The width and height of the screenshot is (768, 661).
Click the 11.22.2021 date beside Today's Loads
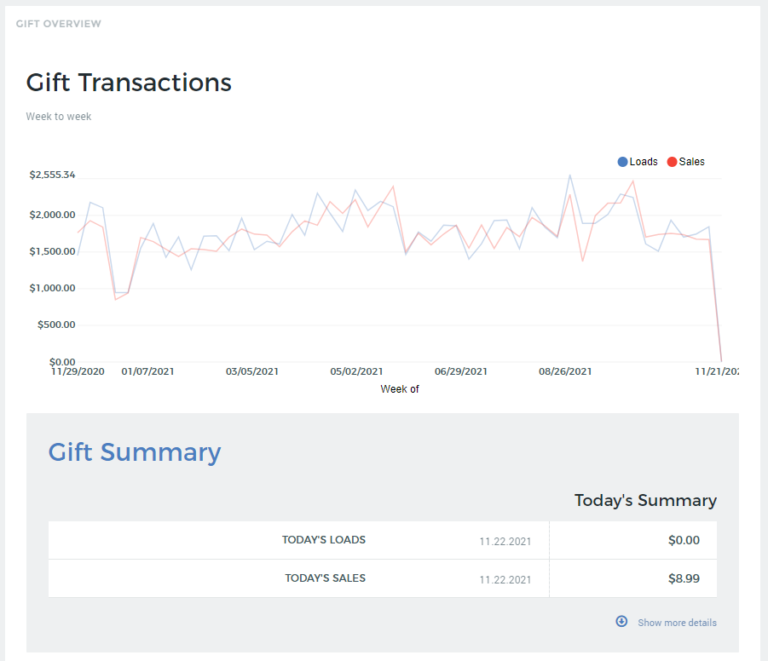click(504, 541)
